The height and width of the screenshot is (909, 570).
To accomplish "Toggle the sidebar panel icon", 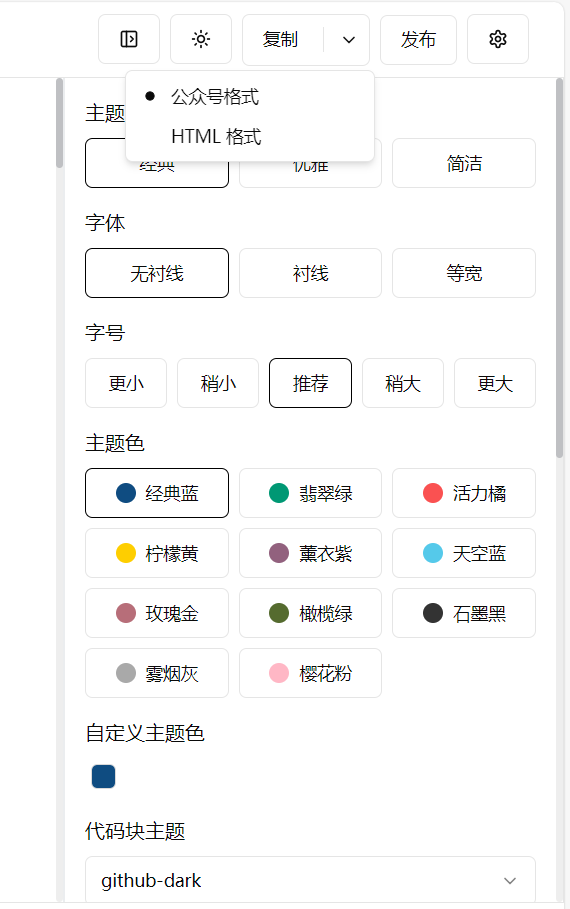I will pyautogui.click(x=129, y=39).
